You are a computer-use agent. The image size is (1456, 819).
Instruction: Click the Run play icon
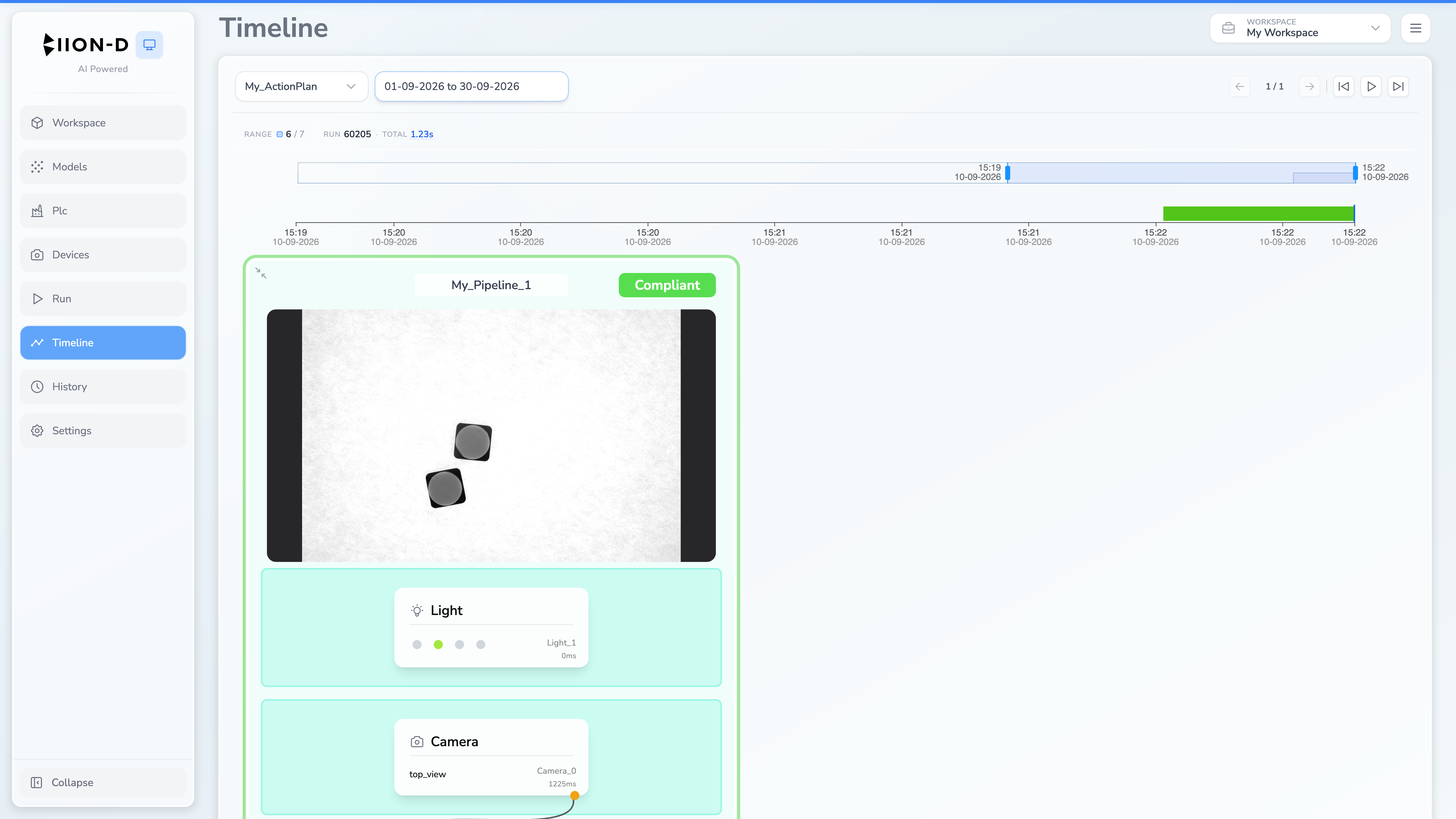(37, 299)
